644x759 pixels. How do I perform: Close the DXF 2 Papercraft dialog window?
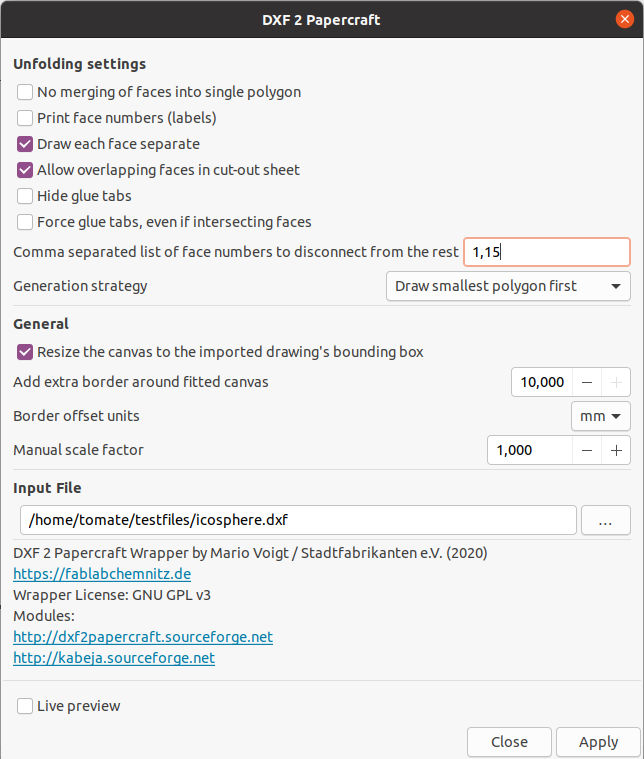pos(625,19)
